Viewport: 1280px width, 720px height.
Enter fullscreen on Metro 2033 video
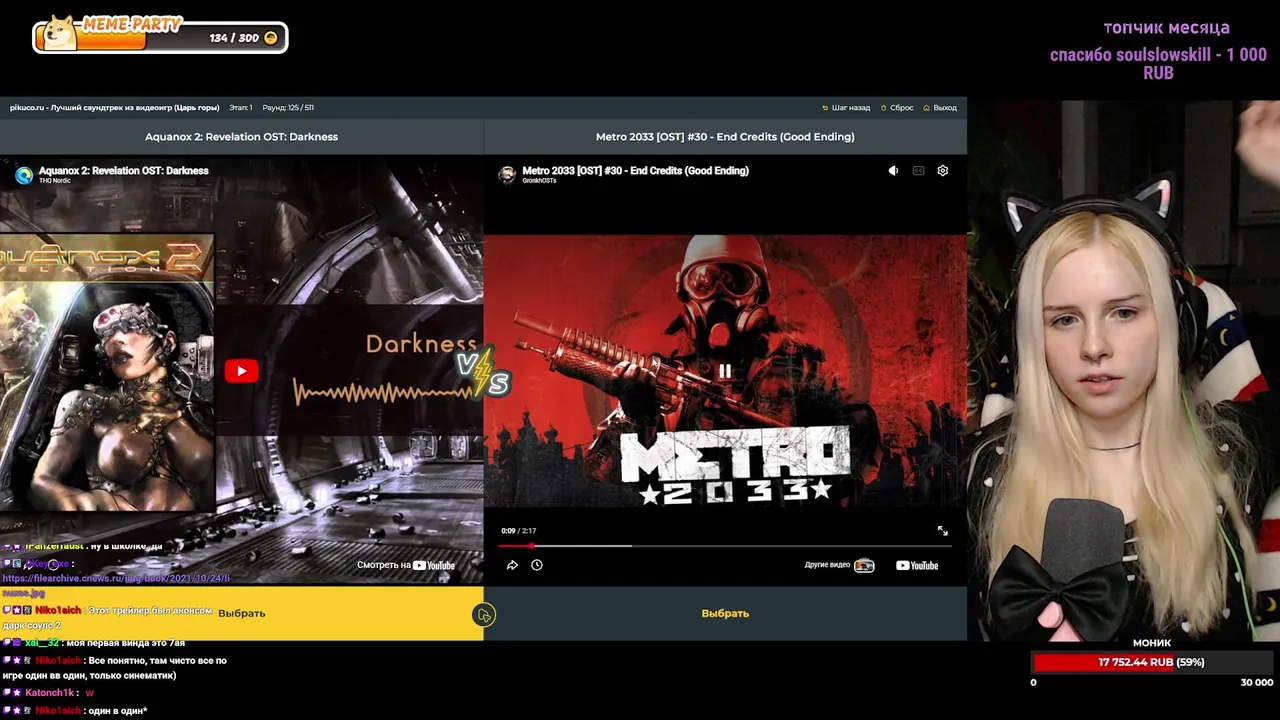pos(942,531)
